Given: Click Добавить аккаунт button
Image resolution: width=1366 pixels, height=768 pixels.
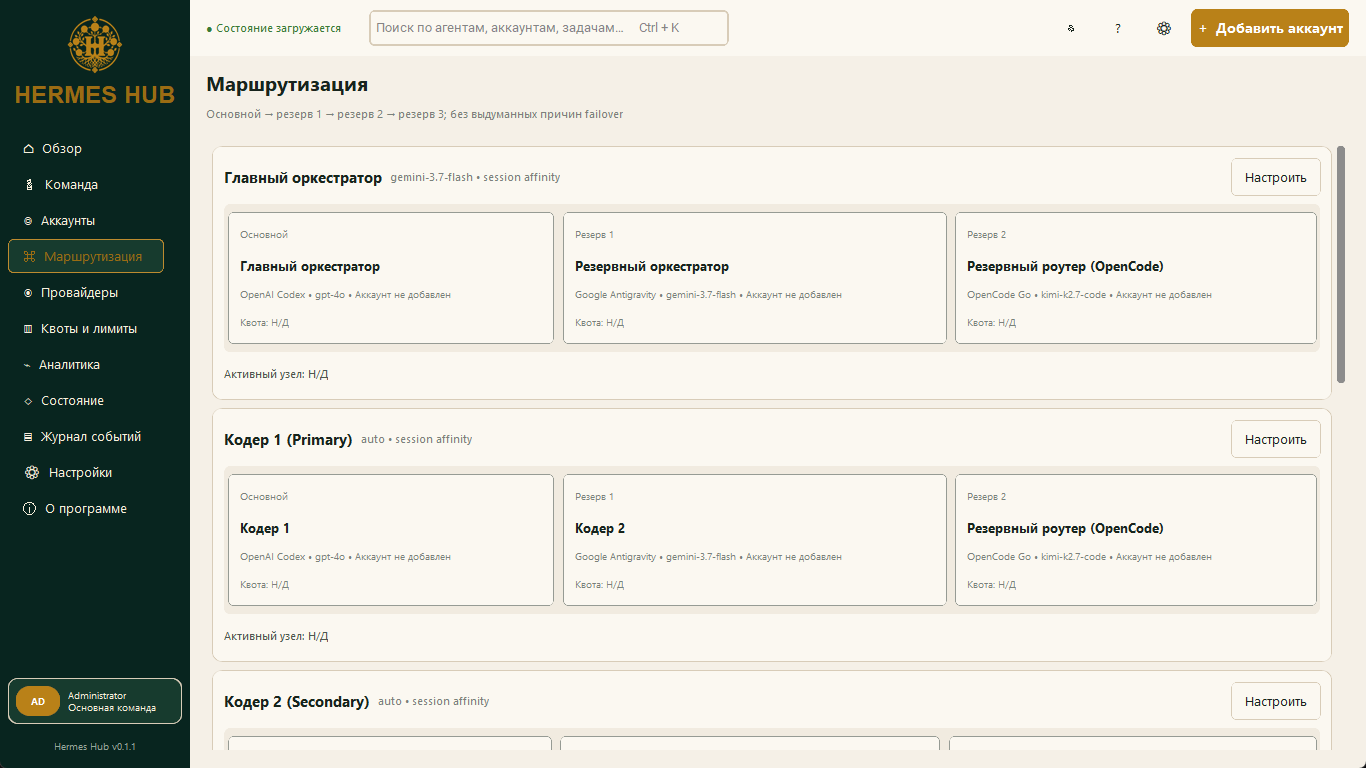Looking at the screenshot, I should 1270,28.
